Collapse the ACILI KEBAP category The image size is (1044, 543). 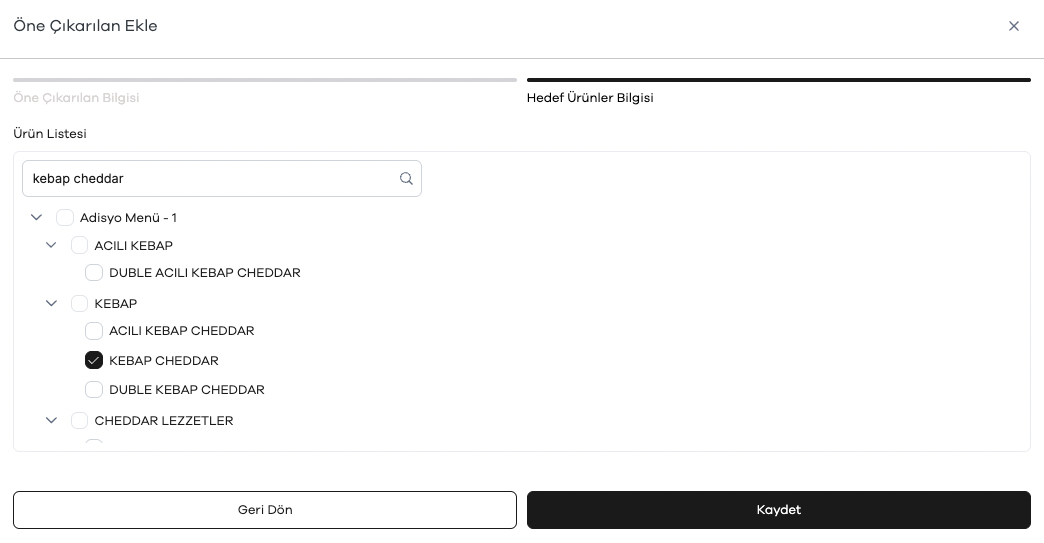[x=51, y=246]
